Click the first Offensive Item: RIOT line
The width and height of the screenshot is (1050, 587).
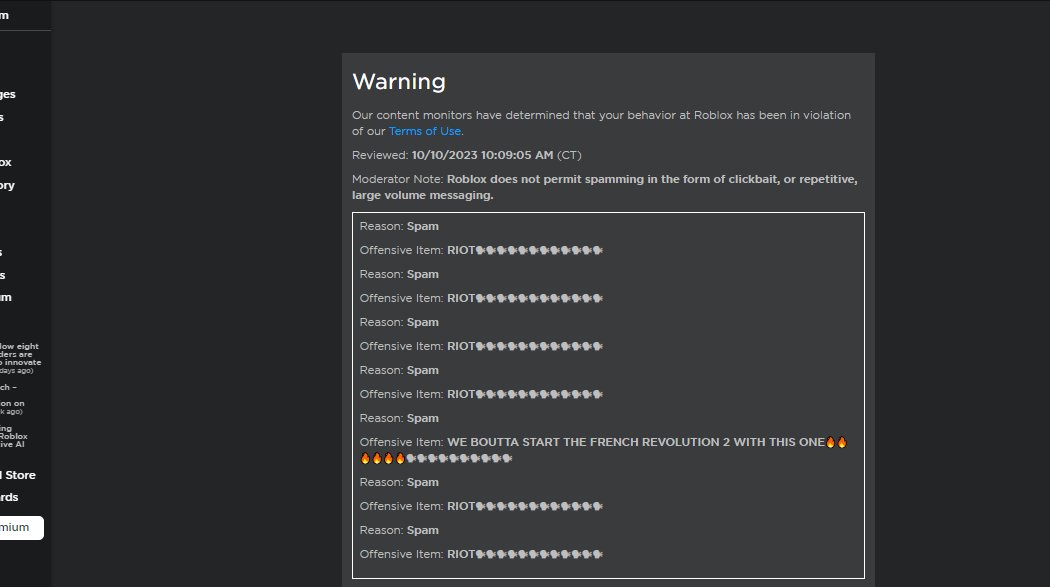tap(481, 250)
